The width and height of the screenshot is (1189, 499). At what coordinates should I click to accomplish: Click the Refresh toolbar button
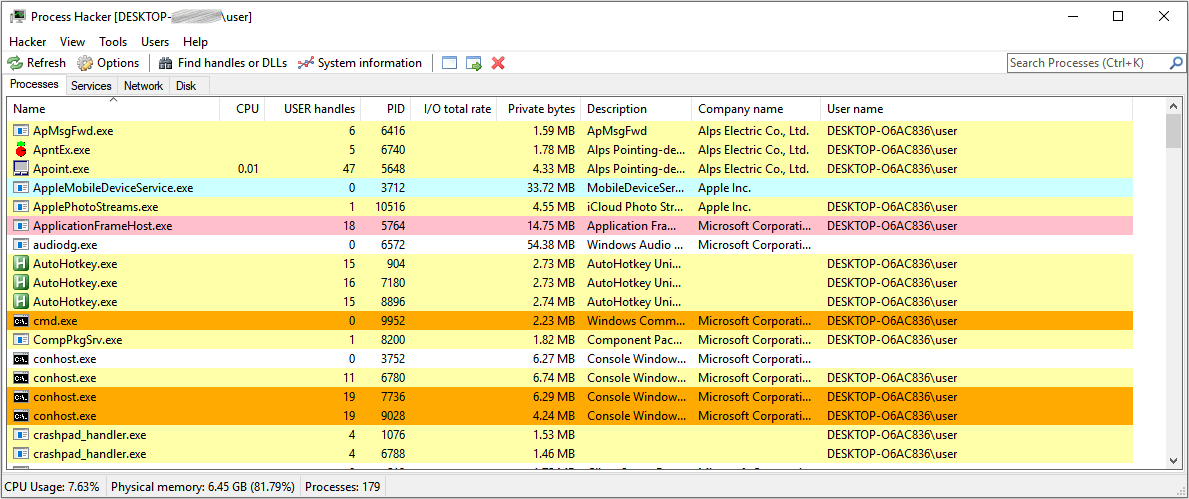click(x=37, y=63)
